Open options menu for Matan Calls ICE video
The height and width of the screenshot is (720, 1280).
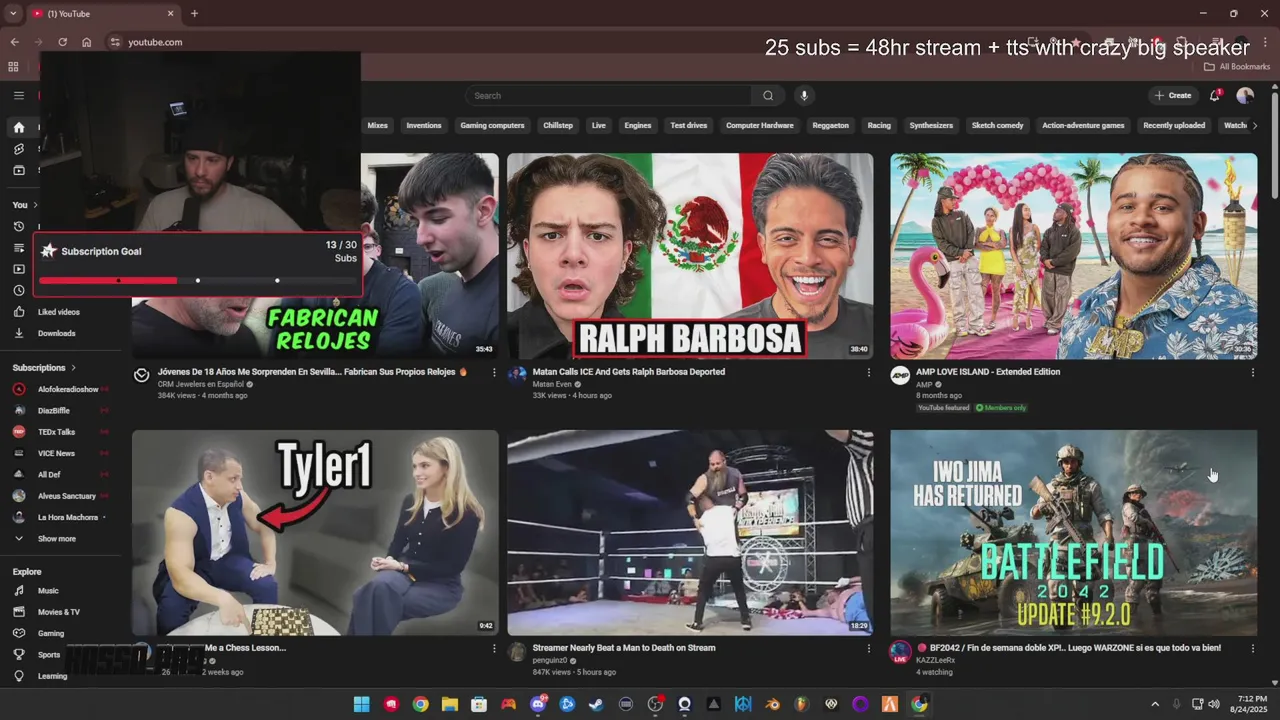(868, 372)
